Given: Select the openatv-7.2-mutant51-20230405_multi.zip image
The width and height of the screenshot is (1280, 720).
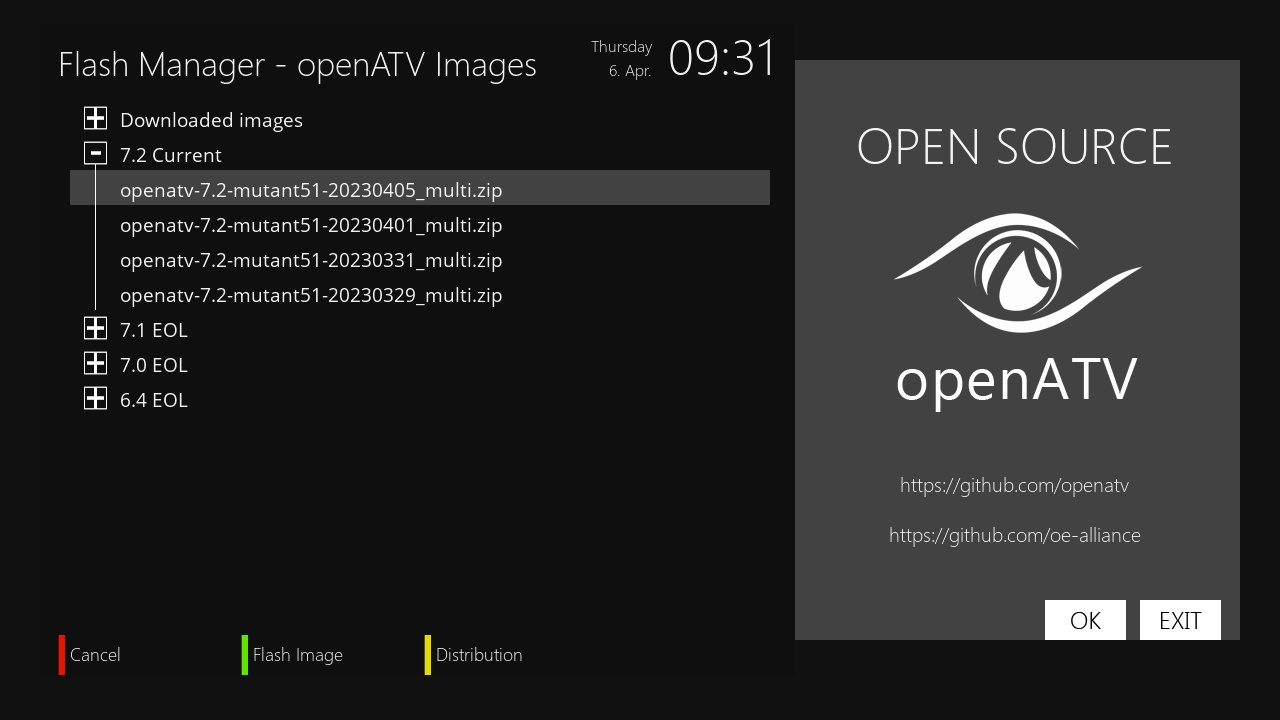Looking at the screenshot, I should (x=311, y=190).
